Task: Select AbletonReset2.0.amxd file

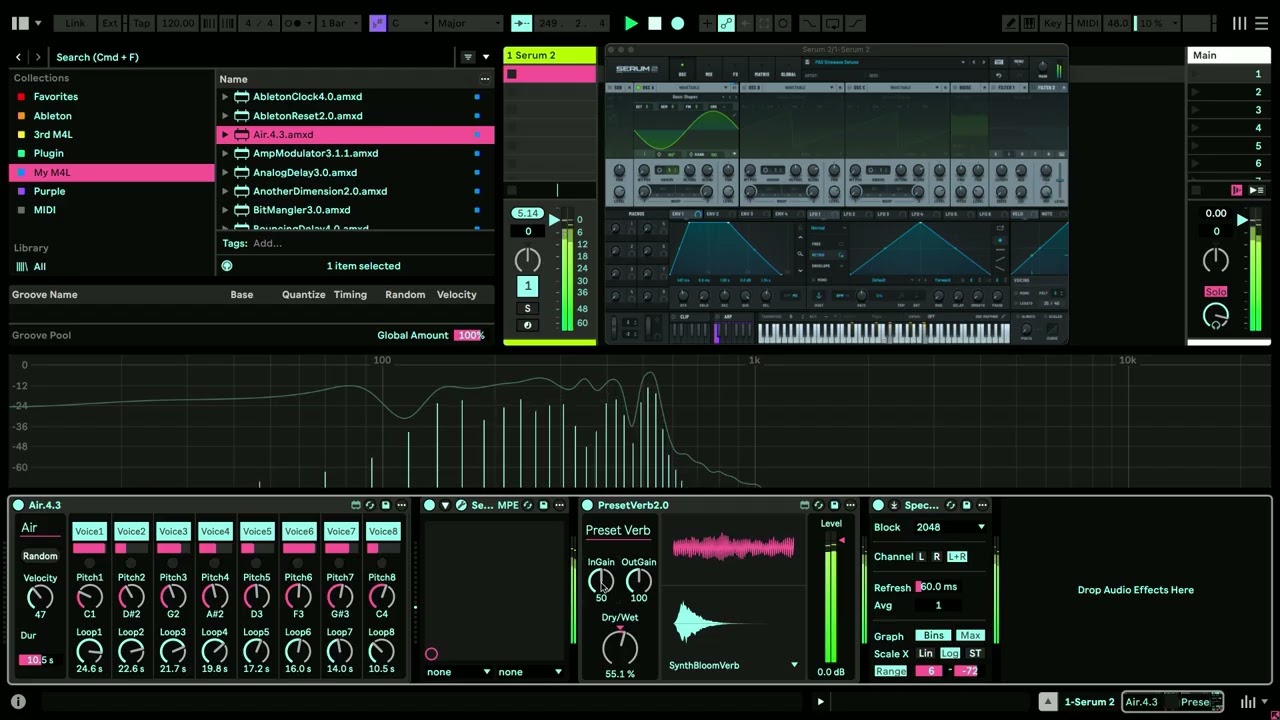Action: (x=307, y=116)
